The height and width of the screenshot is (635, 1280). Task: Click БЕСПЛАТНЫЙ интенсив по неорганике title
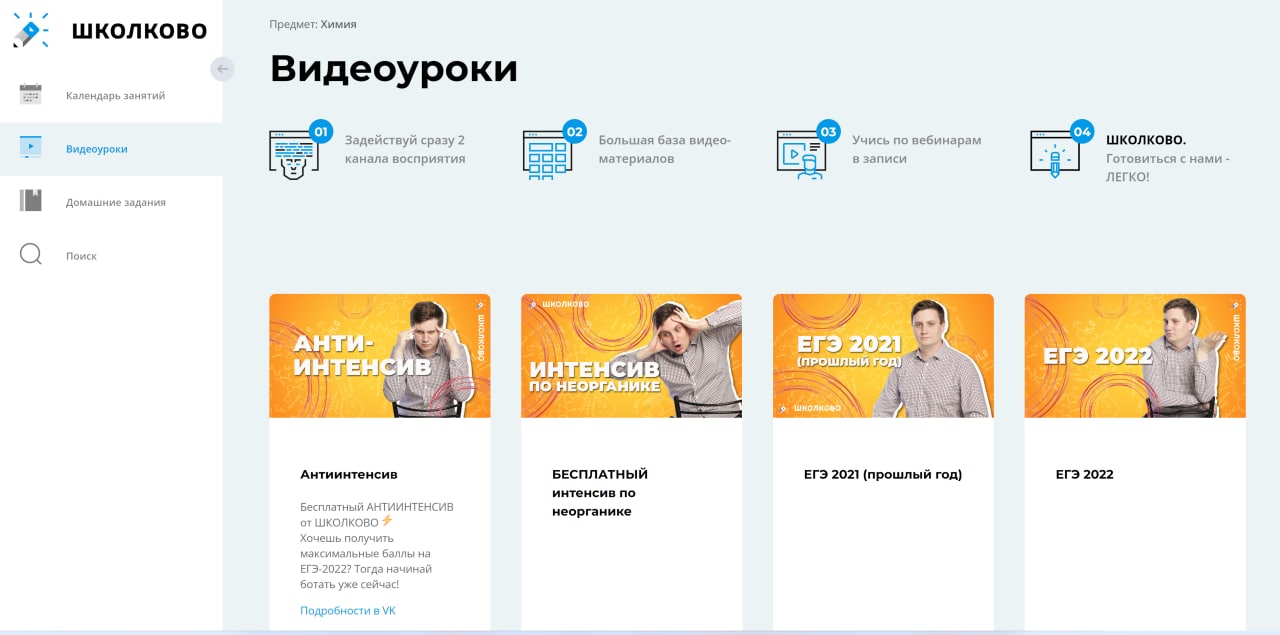point(600,493)
